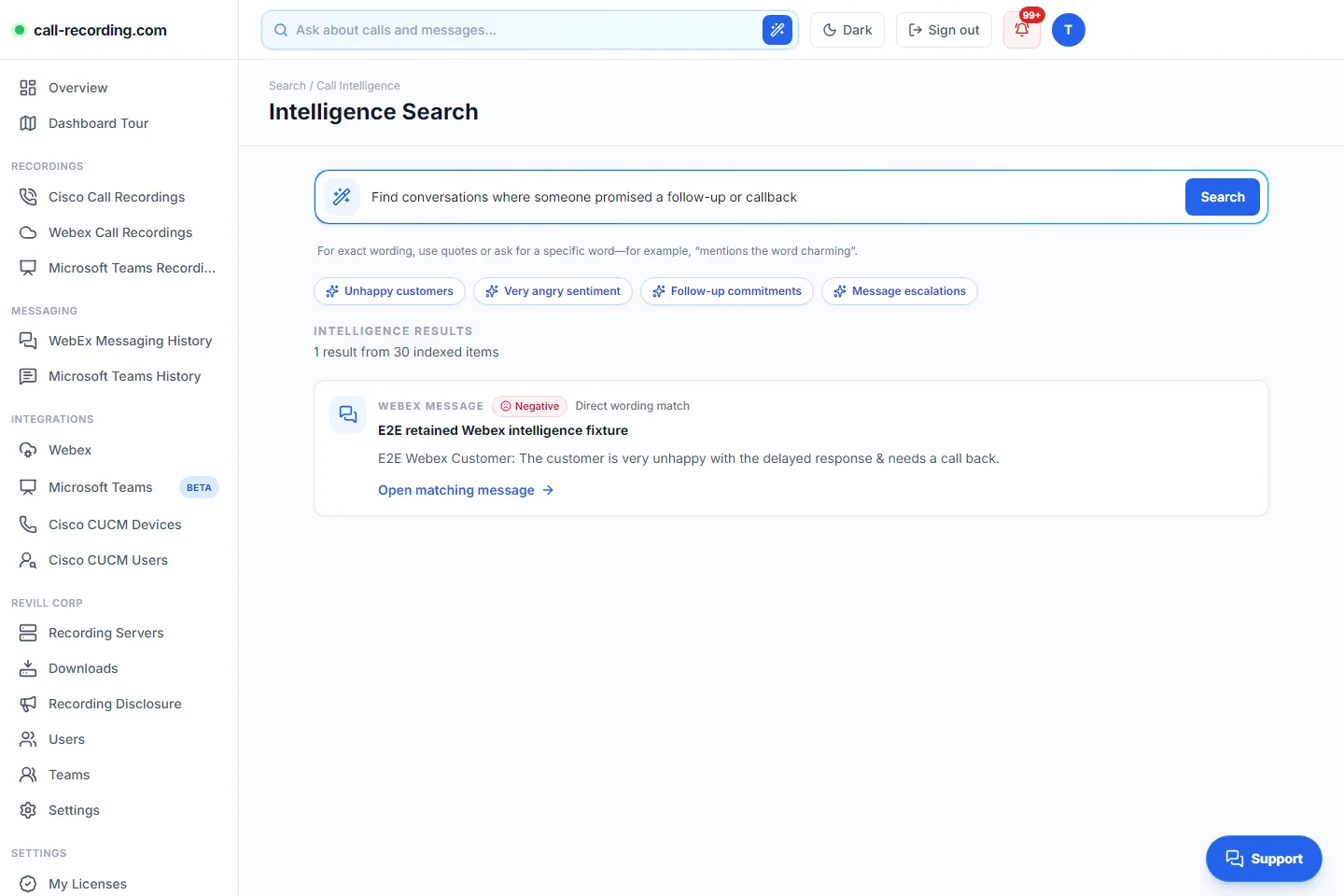Click the Search breadcrumb link
The height and width of the screenshot is (896, 1344).
pos(287,86)
